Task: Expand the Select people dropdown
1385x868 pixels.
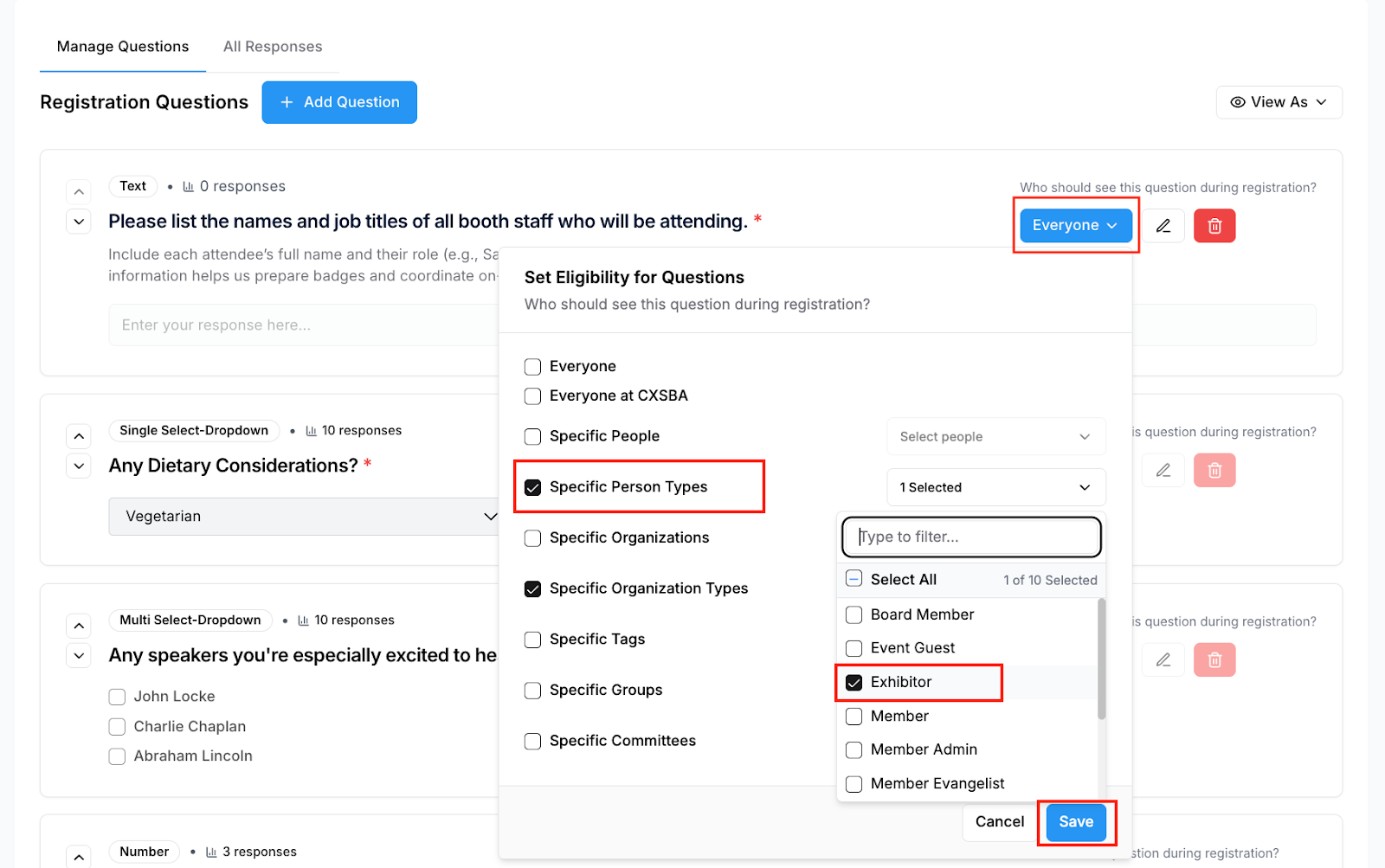Action: coord(995,437)
